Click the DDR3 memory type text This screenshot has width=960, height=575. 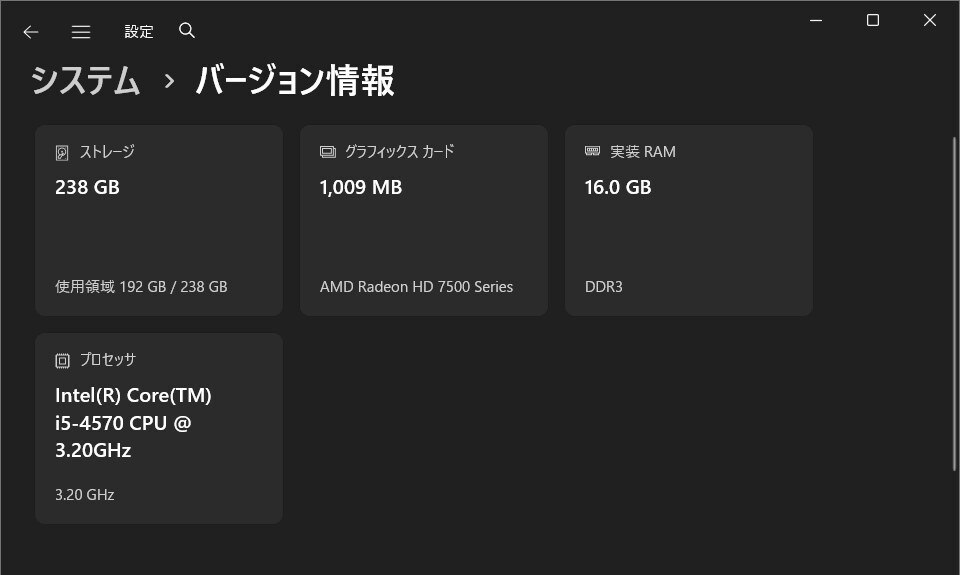(604, 287)
